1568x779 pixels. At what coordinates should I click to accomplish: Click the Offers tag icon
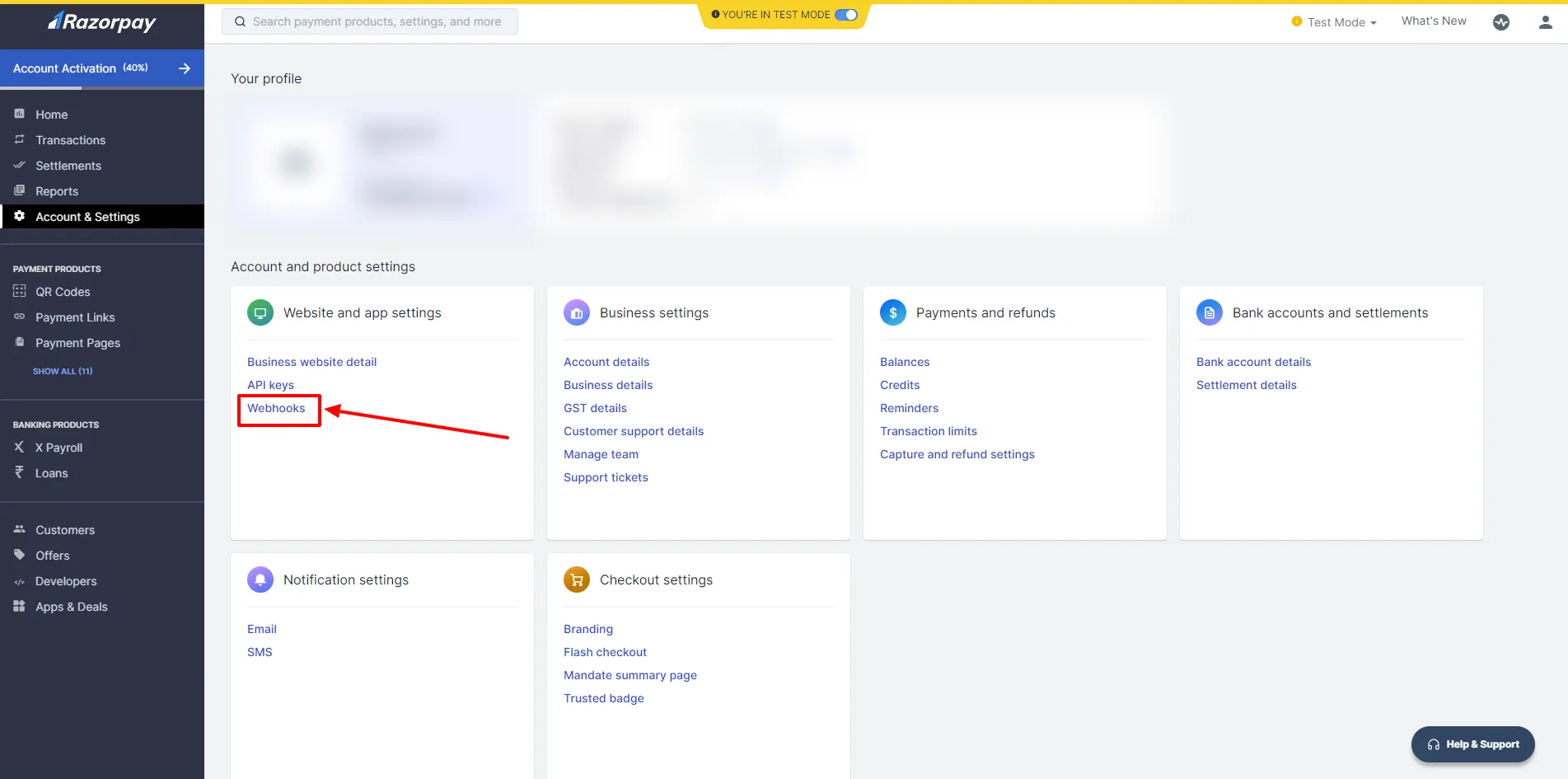(20, 555)
